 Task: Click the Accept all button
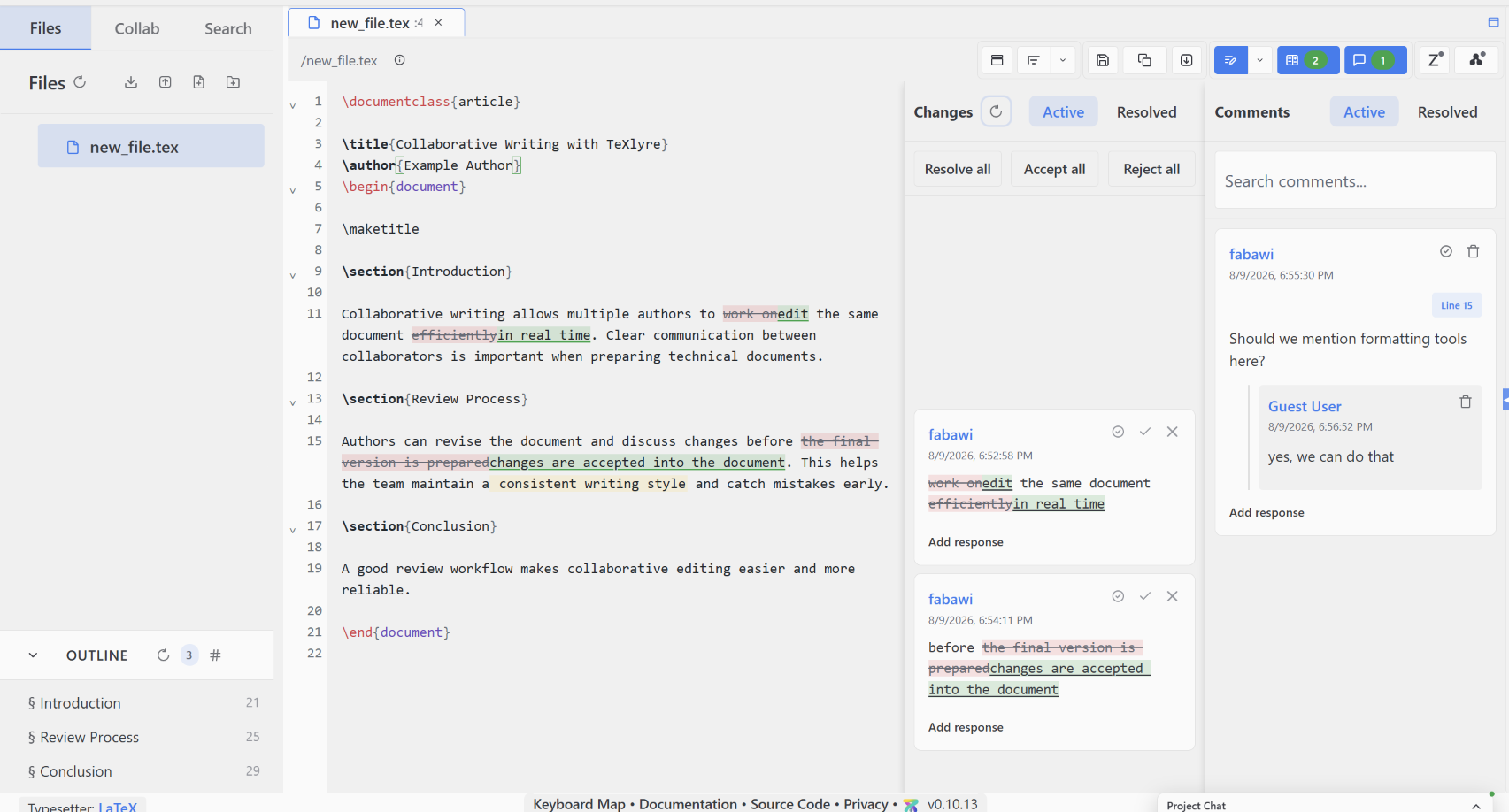(x=1054, y=169)
